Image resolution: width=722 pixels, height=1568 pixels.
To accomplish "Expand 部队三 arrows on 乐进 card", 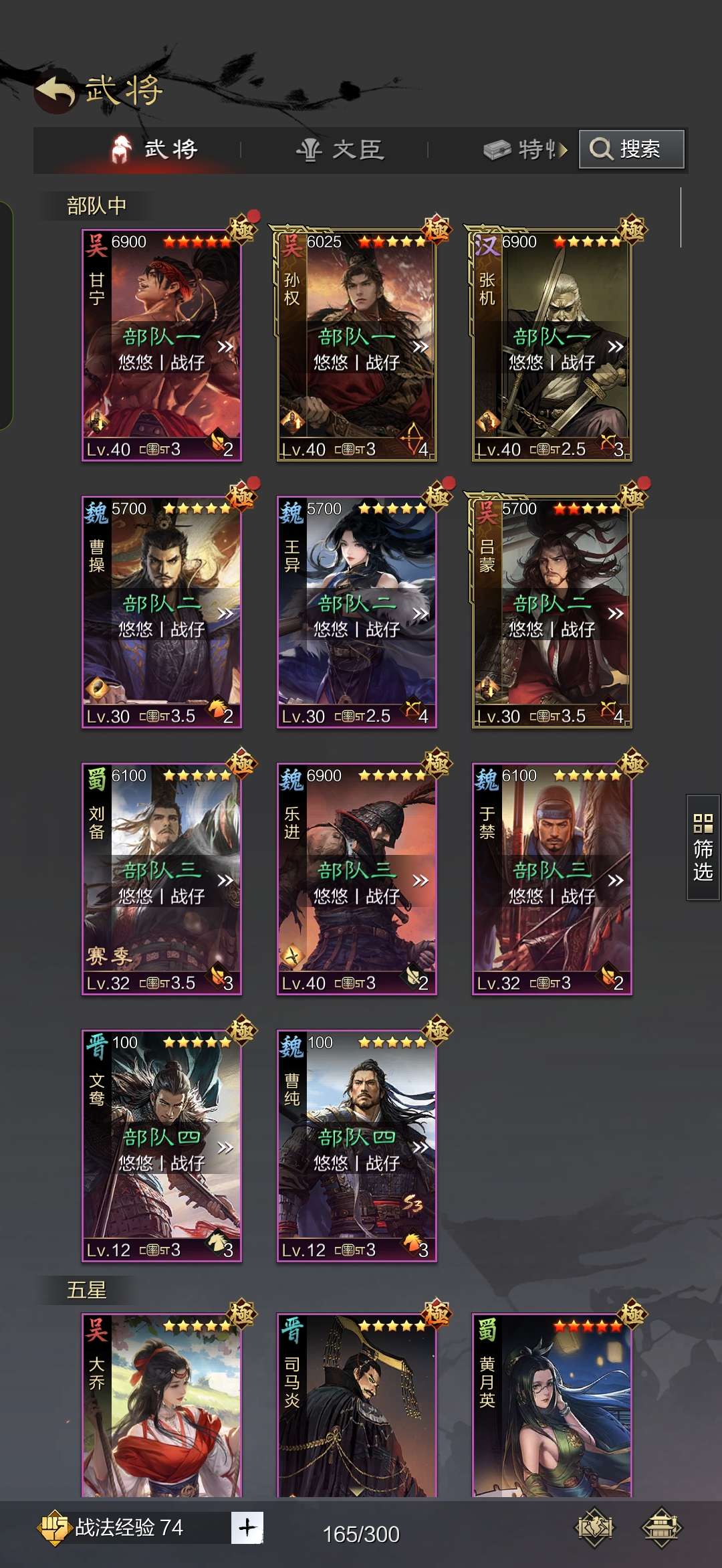I will point(420,880).
